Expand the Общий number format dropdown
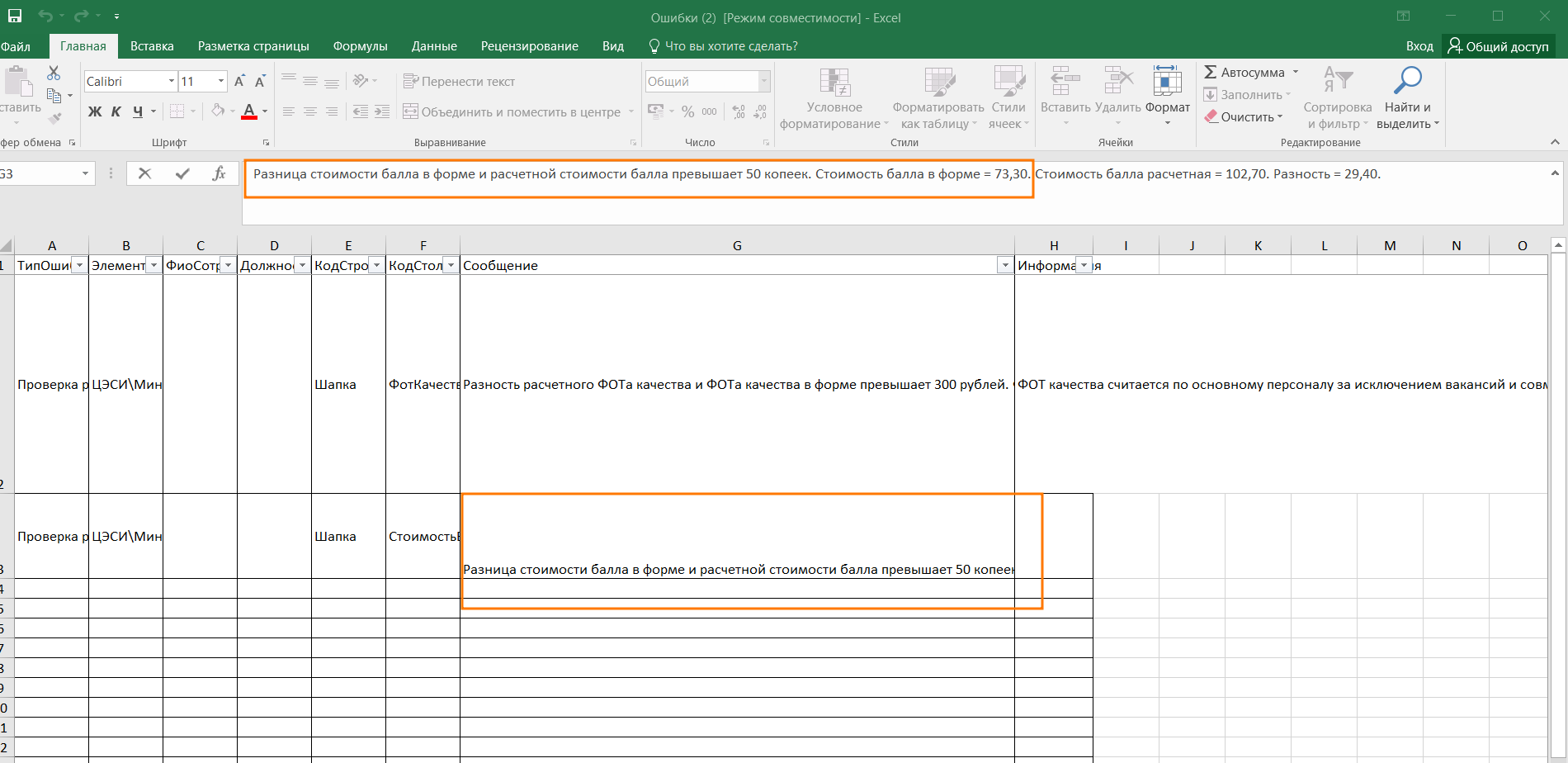The height and width of the screenshot is (763, 1568). (x=764, y=81)
